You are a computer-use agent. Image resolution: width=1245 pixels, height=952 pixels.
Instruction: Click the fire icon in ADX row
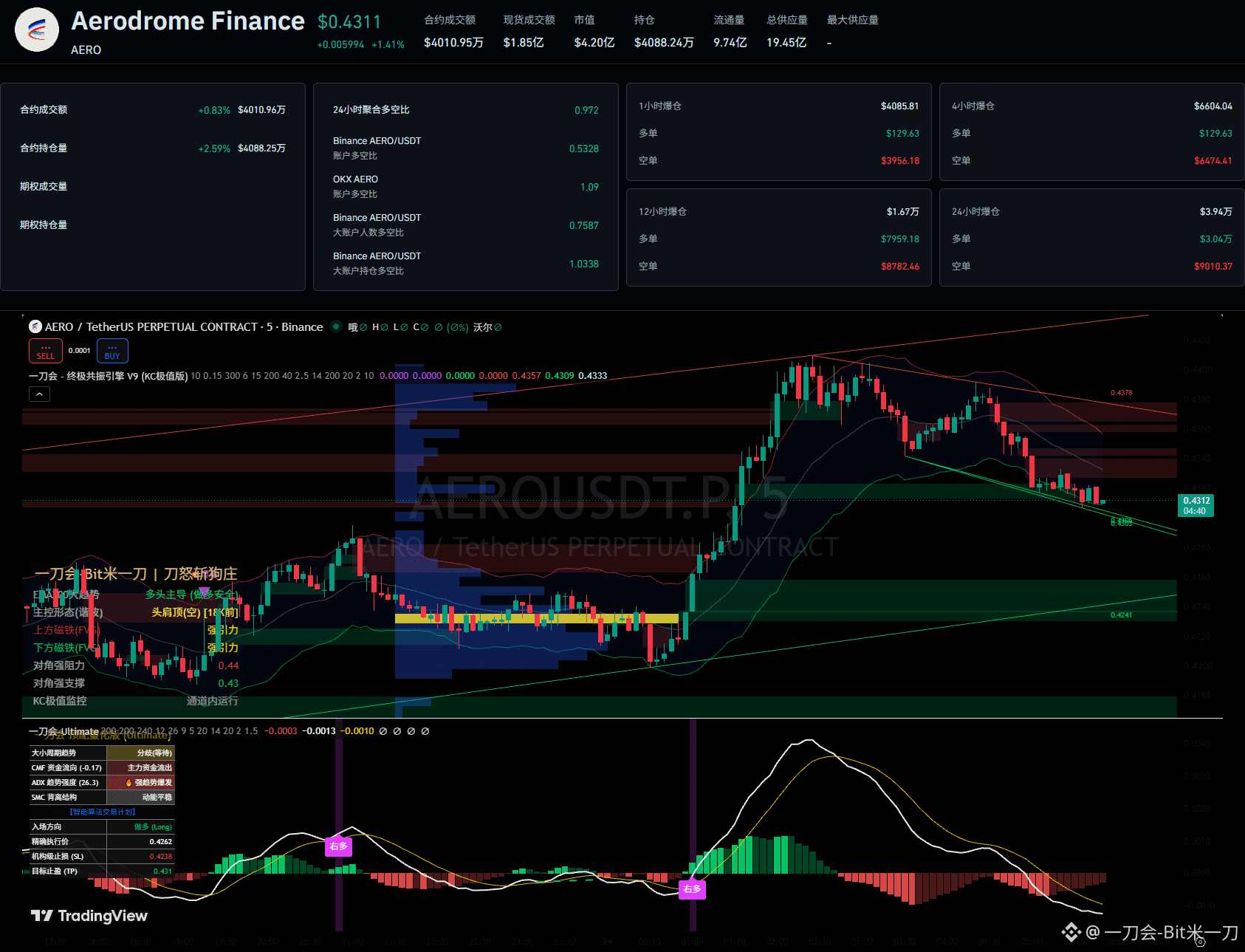click(x=128, y=783)
